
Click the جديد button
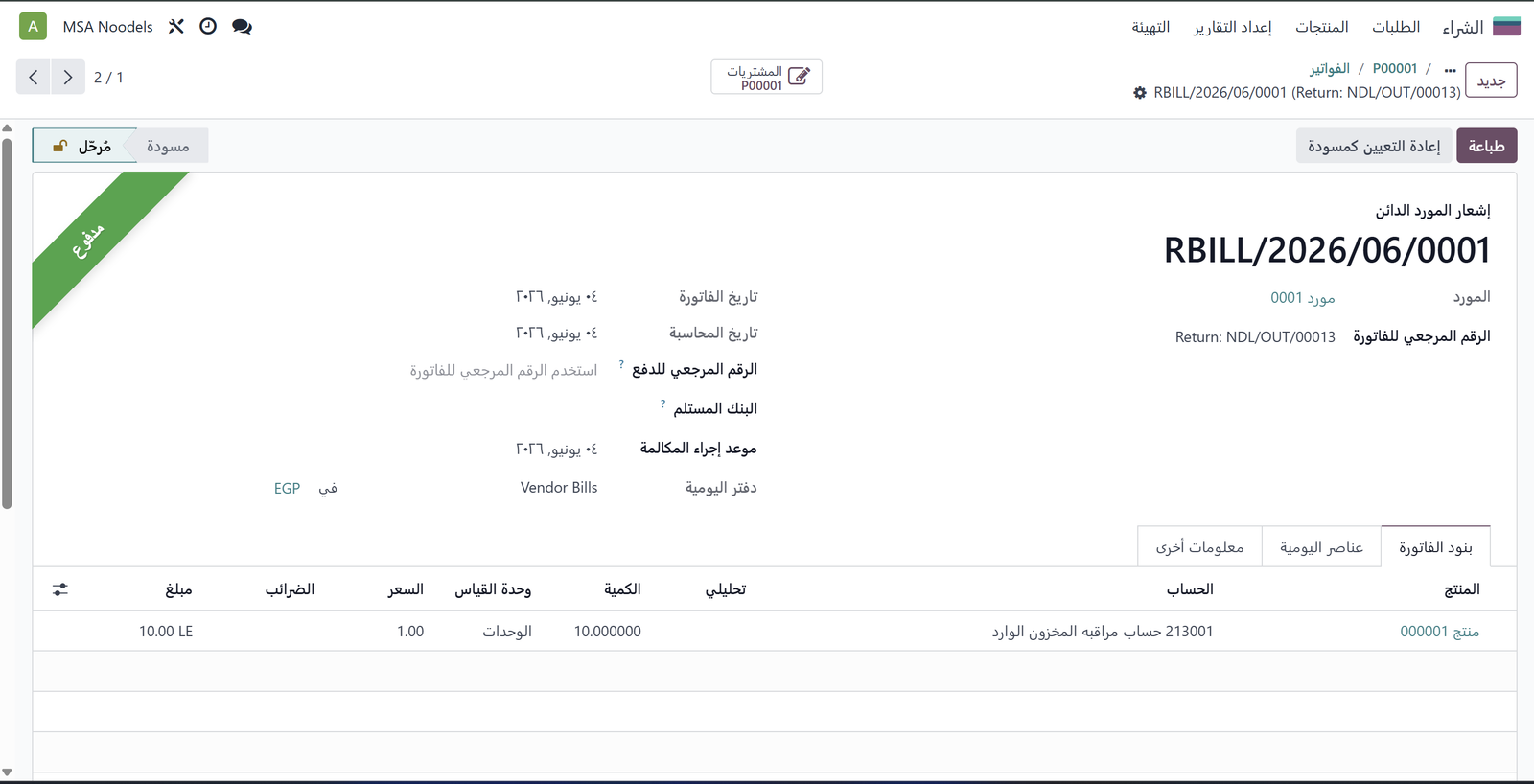[x=1491, y=81]
